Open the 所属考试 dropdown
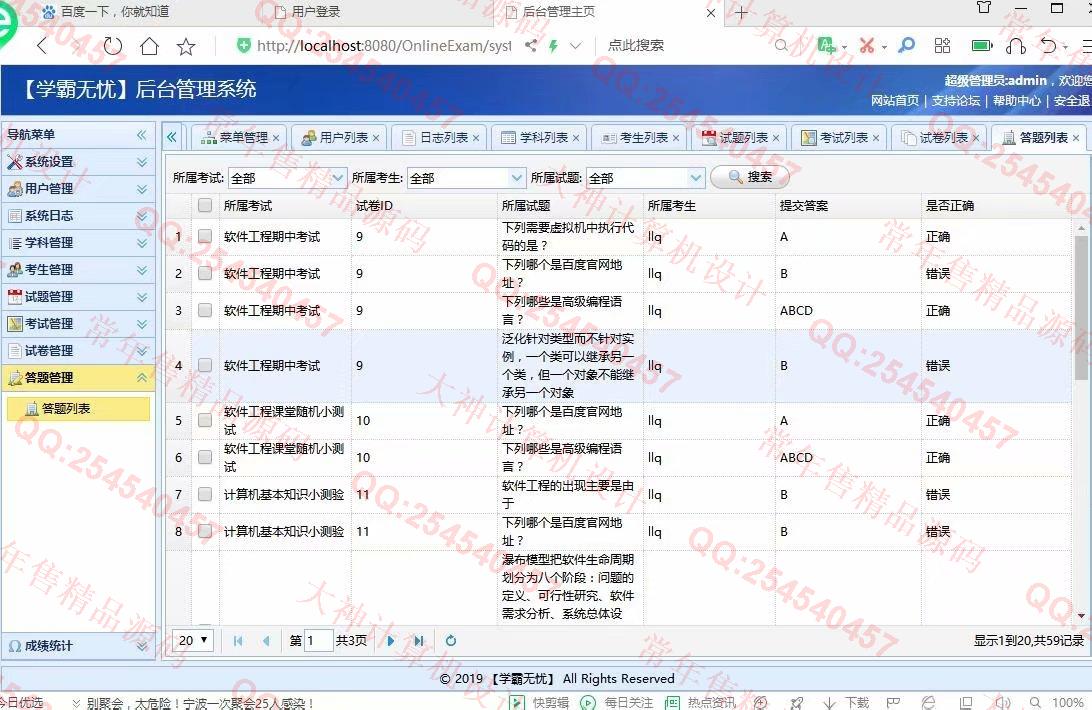The width and height of the screenshot is (1092, 710). click(338, 178)
